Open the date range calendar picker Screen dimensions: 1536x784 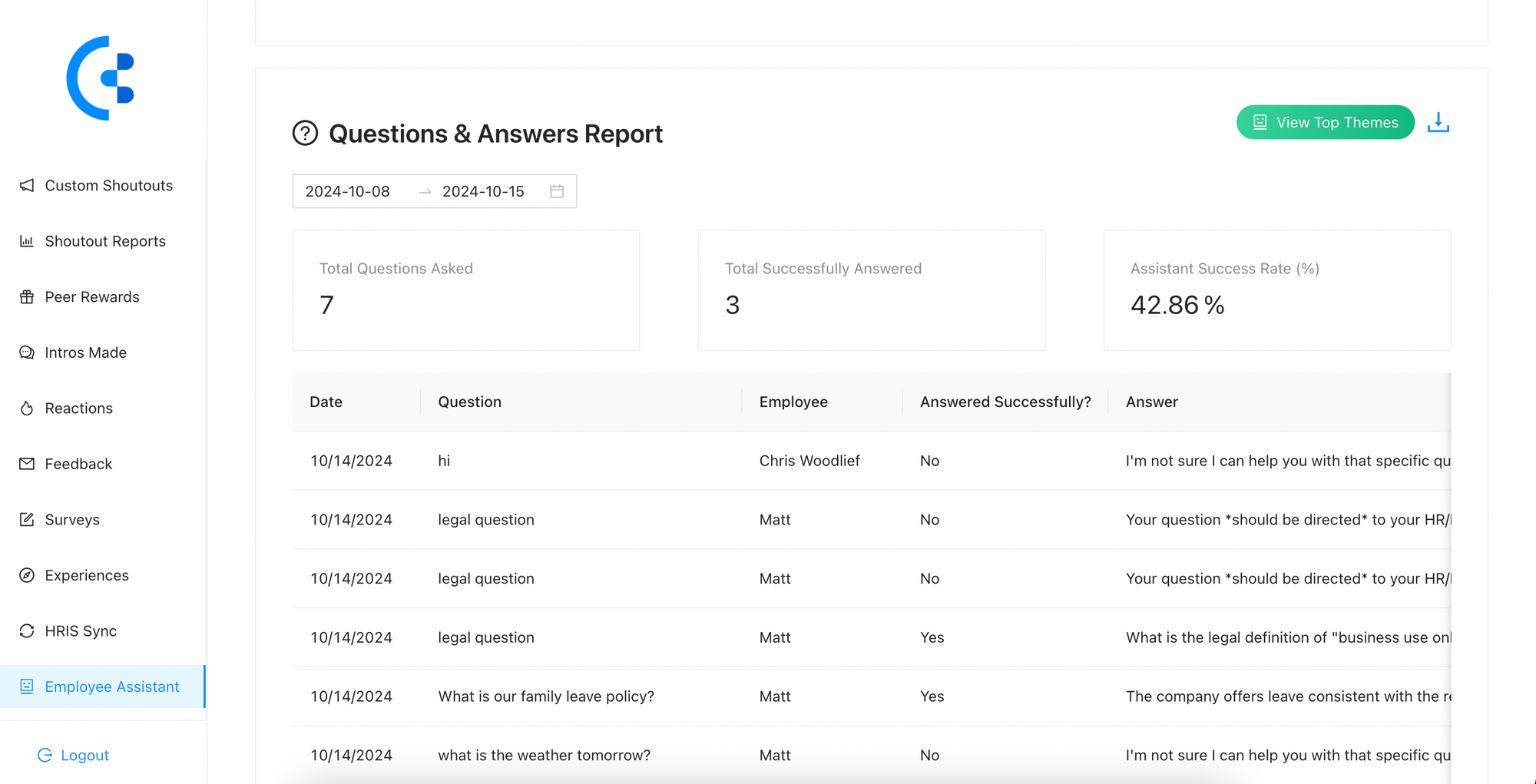point(557,191)
